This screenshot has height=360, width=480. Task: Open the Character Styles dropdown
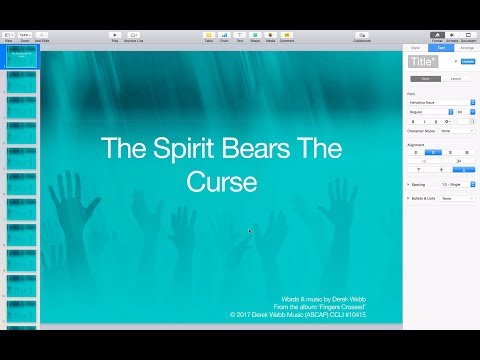[x=457, y=131]
